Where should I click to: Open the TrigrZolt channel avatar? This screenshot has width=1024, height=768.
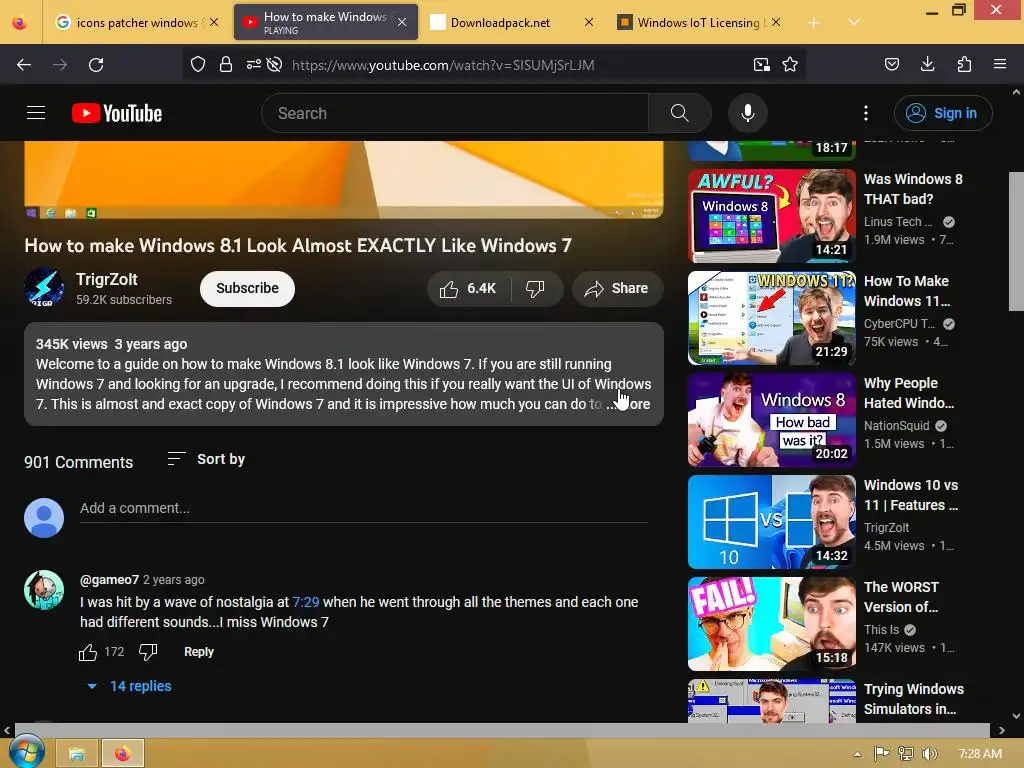pos(44,288)
